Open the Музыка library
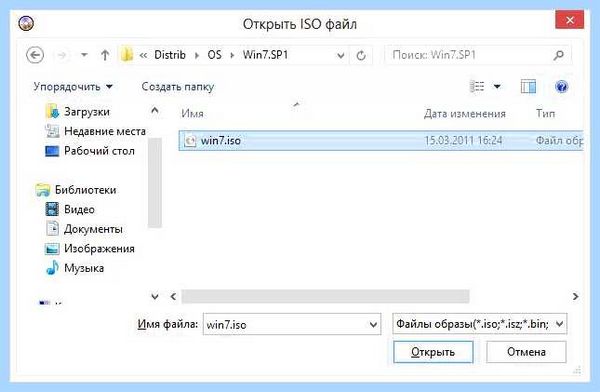 tap(75, 268)
